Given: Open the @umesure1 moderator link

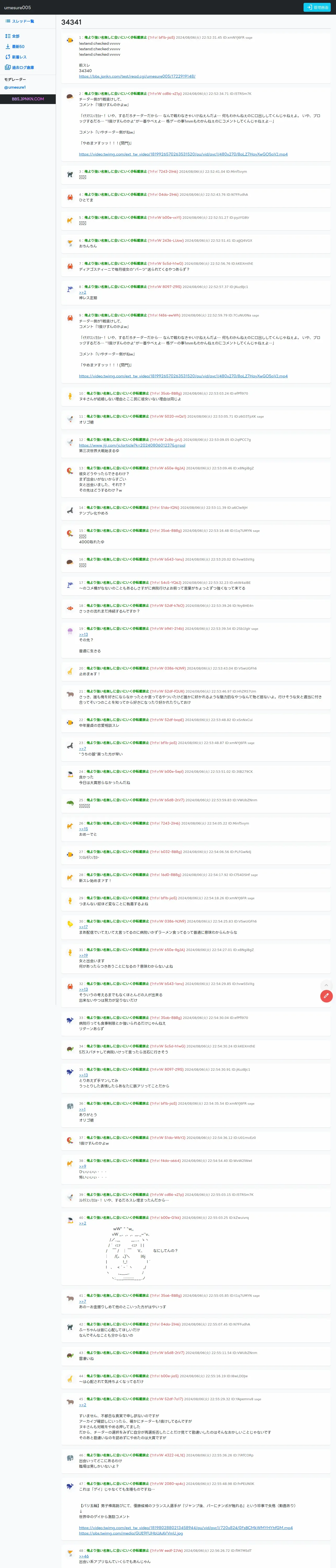Looking at the screenshot, I should point(15,88).
